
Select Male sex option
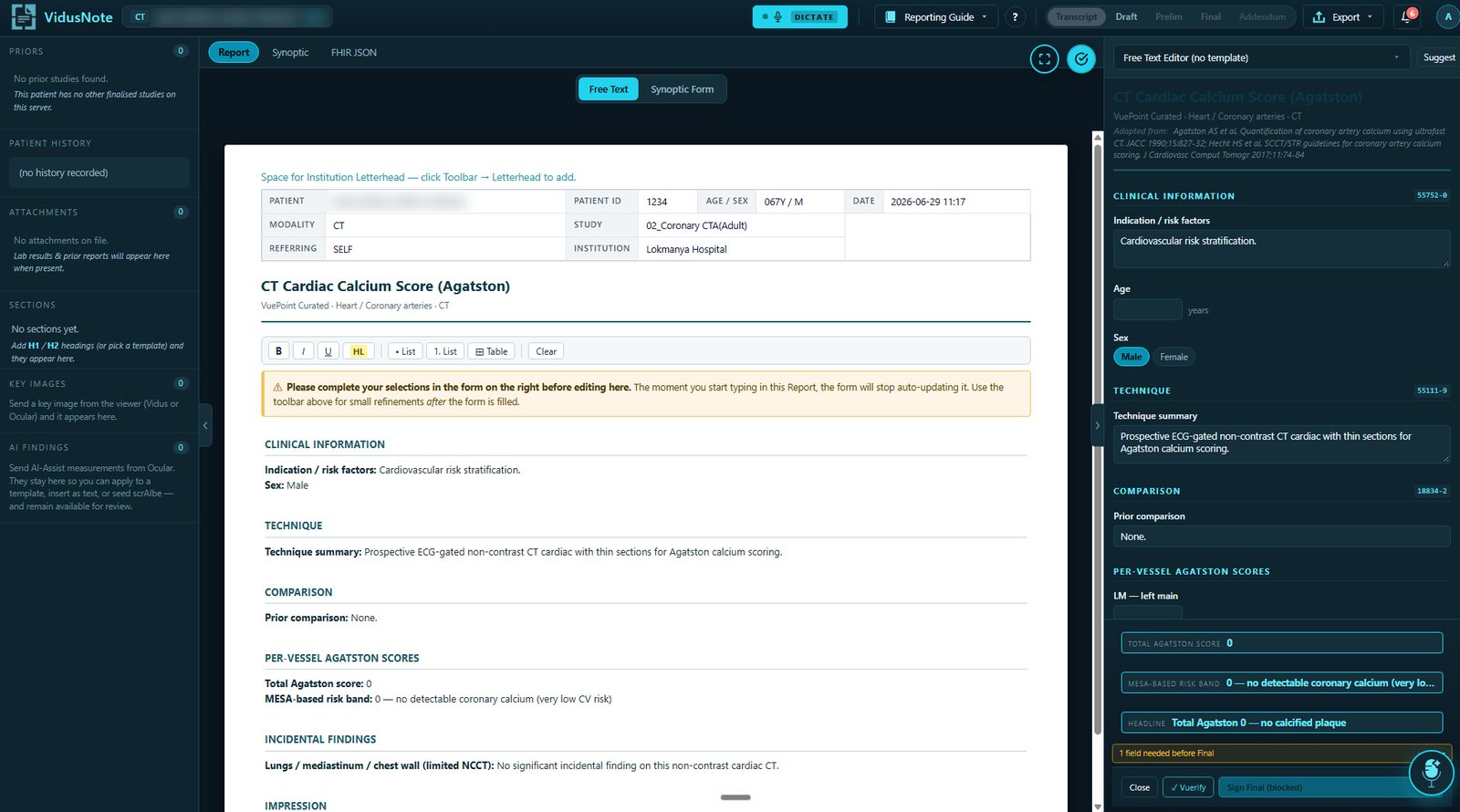pos(1131,357)
